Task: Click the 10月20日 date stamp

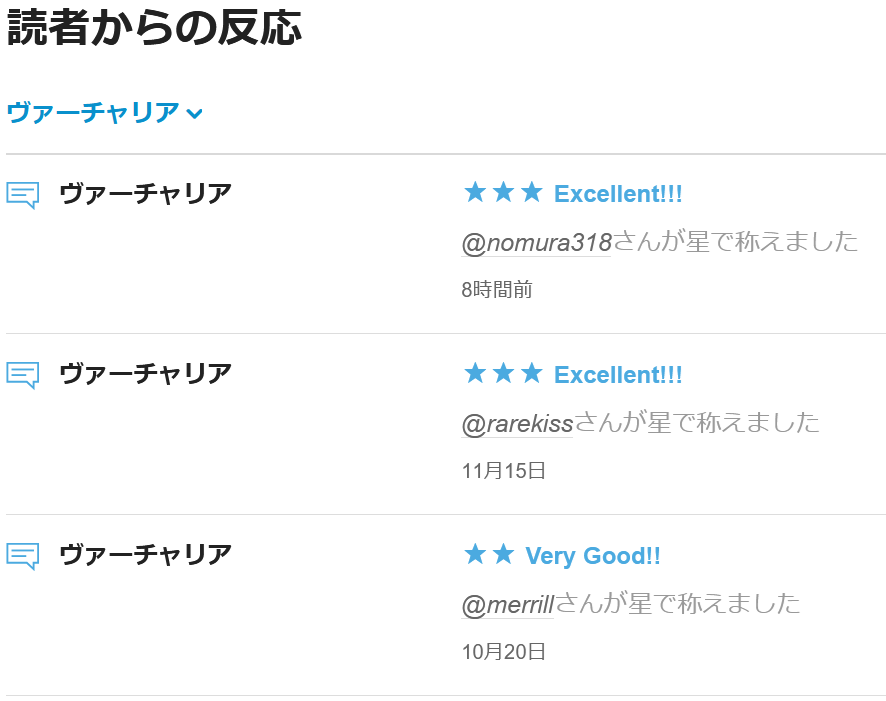Action: [x=504, y=652]
